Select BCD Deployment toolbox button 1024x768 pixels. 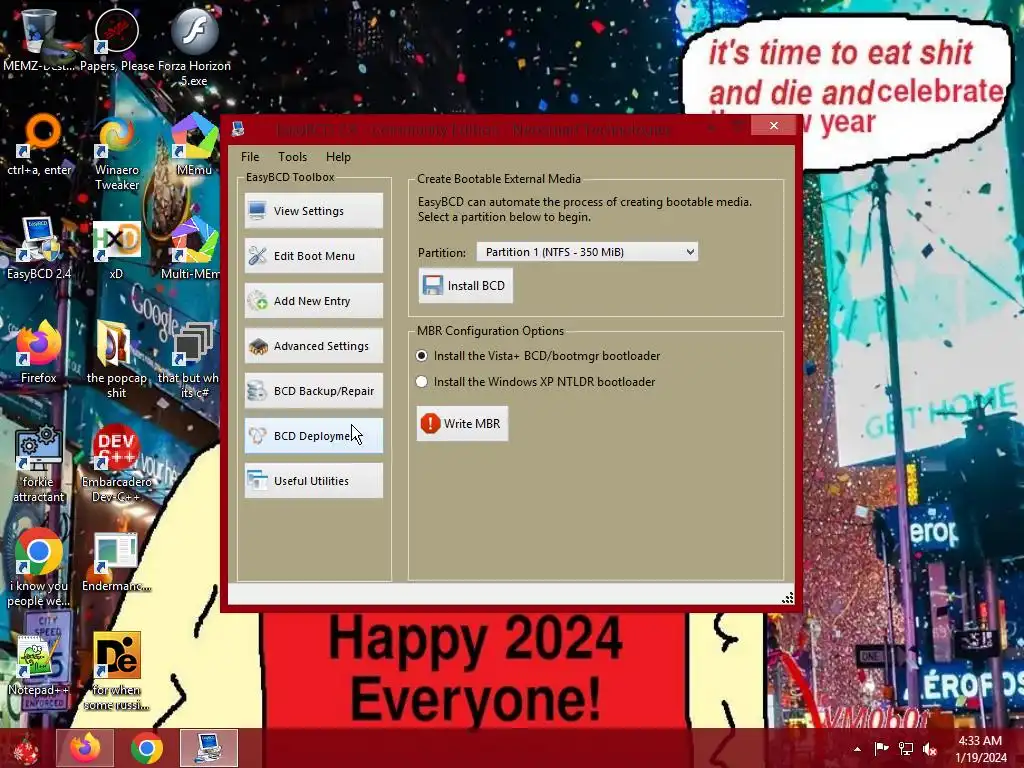click(313, 436)
